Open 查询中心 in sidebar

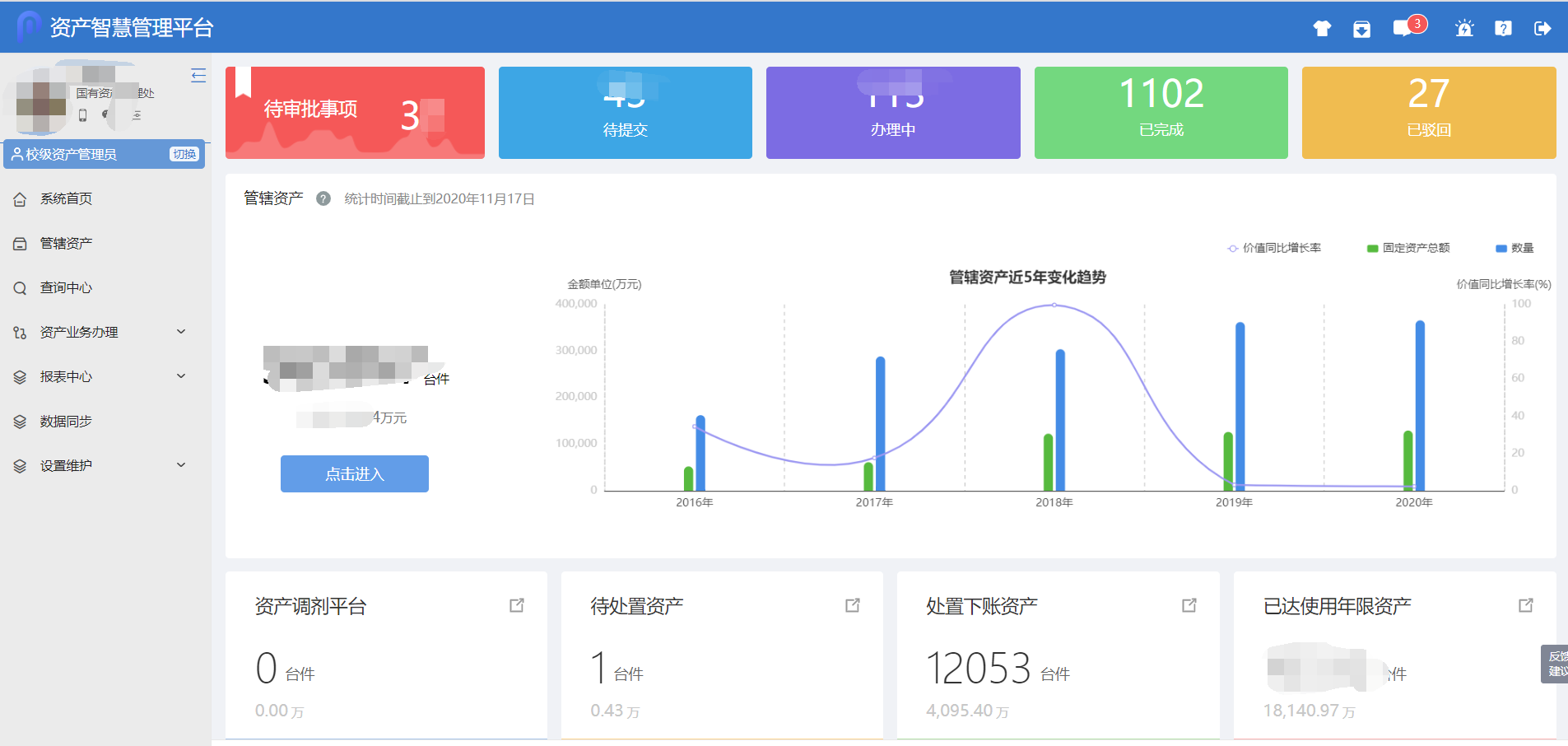(x=66, y=287)
